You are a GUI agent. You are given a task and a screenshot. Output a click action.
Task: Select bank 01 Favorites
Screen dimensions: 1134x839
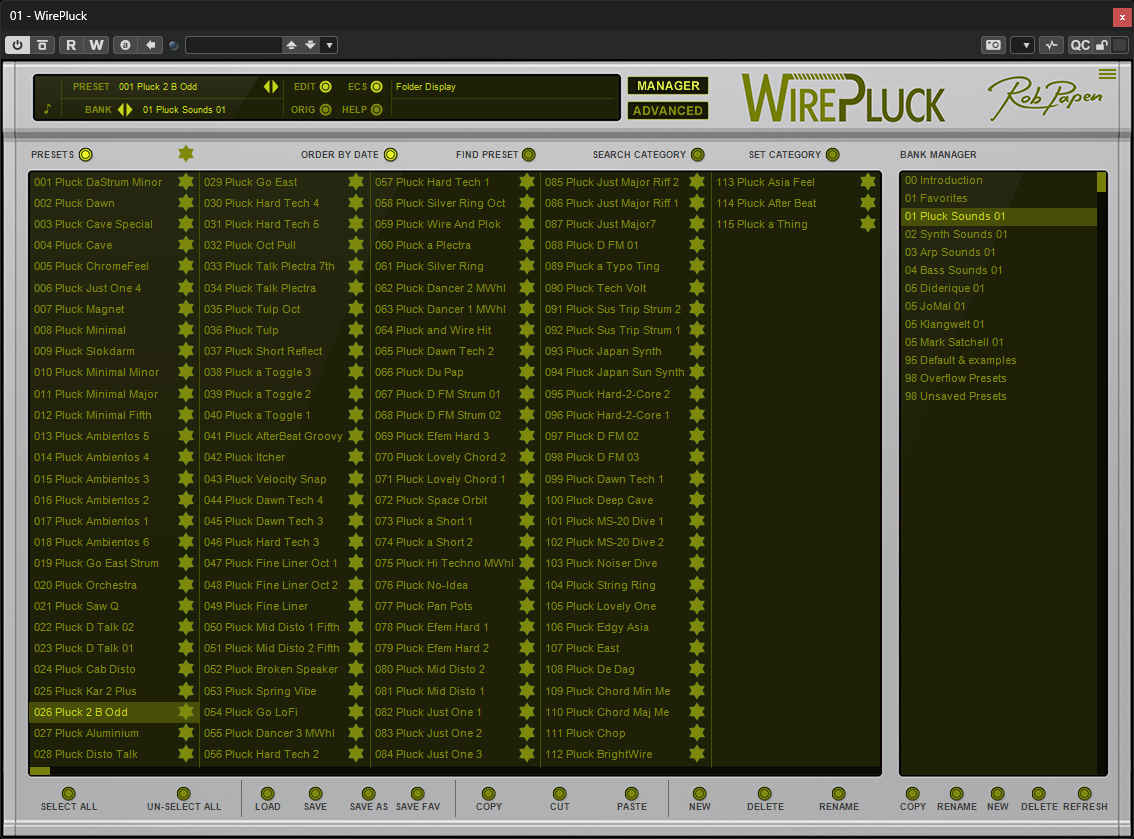998,197
